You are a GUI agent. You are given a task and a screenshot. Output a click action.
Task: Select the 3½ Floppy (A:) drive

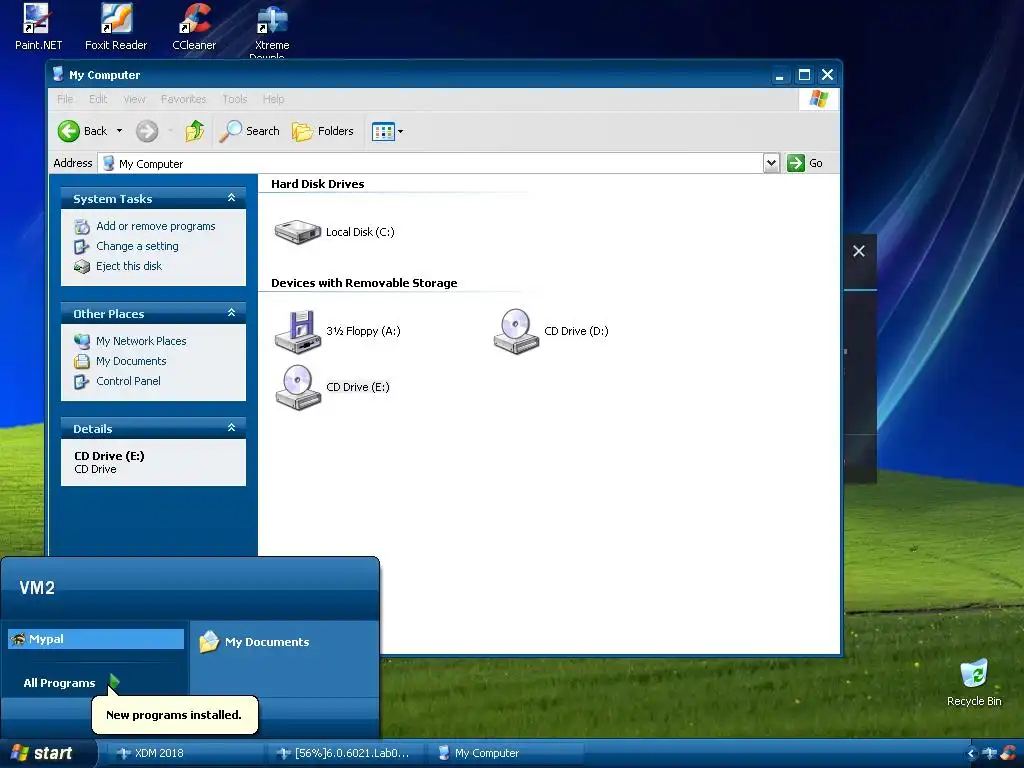pyautogui.click(x=338, y=331)
